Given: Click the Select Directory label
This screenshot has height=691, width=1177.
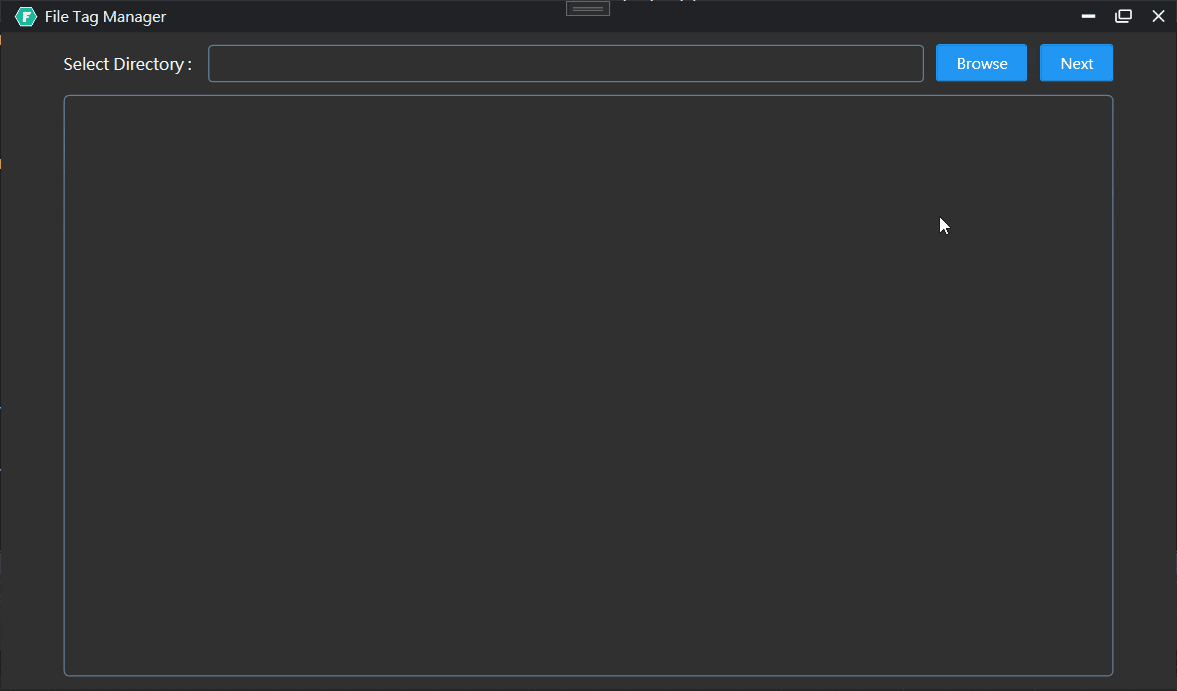Looking at the screenshot, I should point(127,63).
